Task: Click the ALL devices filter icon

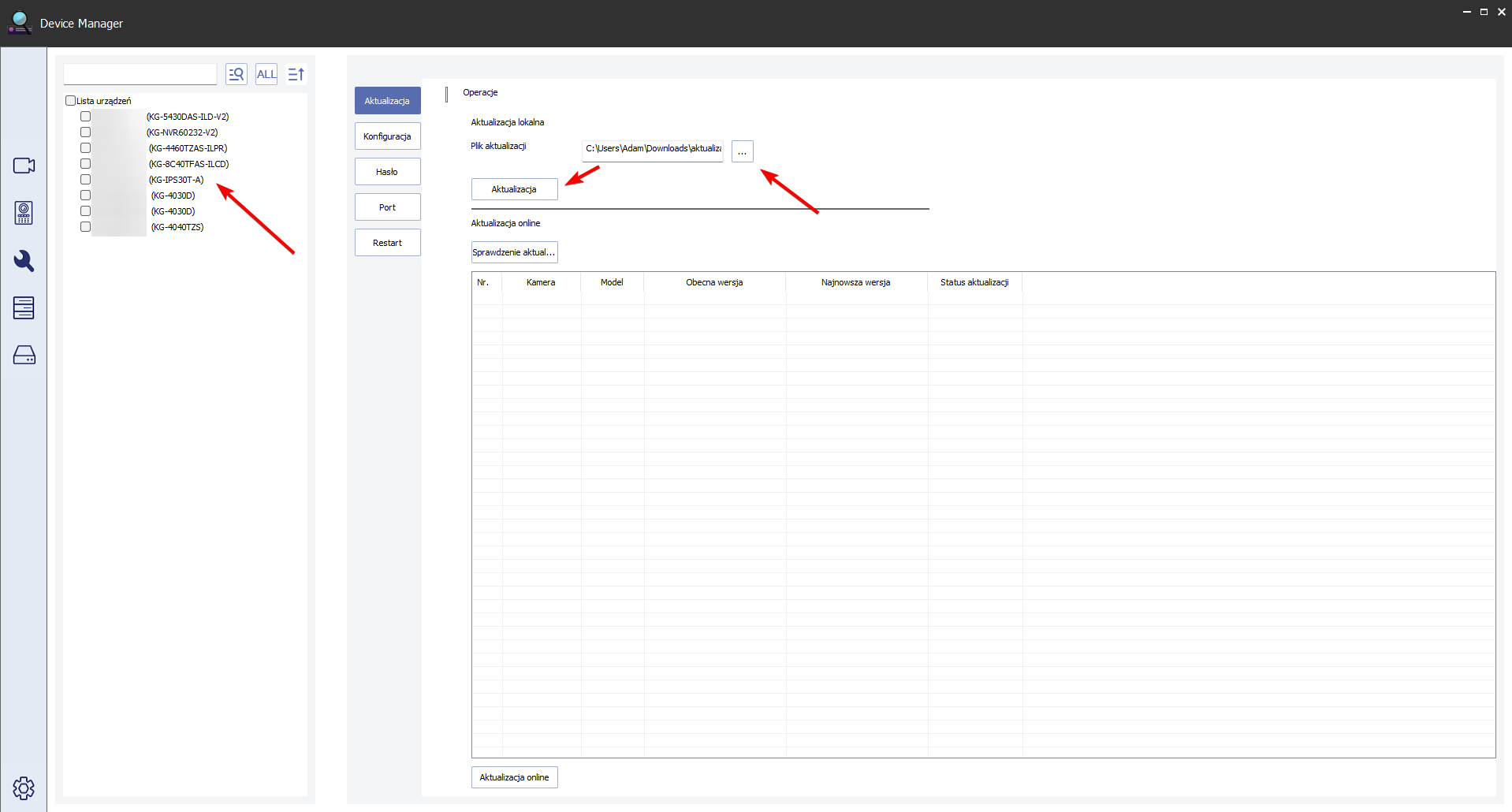Action: pos(266,74)
